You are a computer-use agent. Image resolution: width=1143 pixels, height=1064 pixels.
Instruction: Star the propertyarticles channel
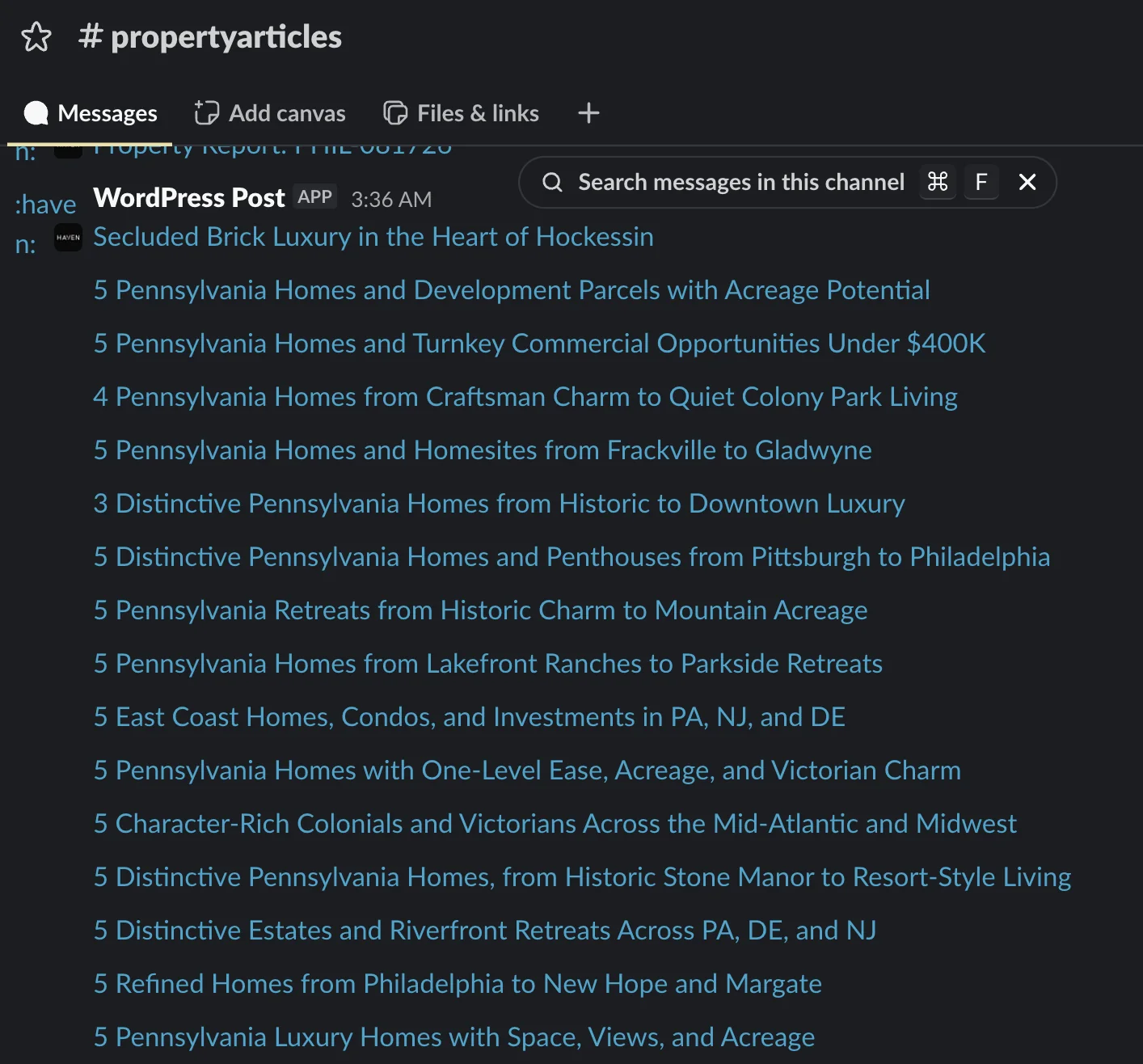[x=36, y=37]
